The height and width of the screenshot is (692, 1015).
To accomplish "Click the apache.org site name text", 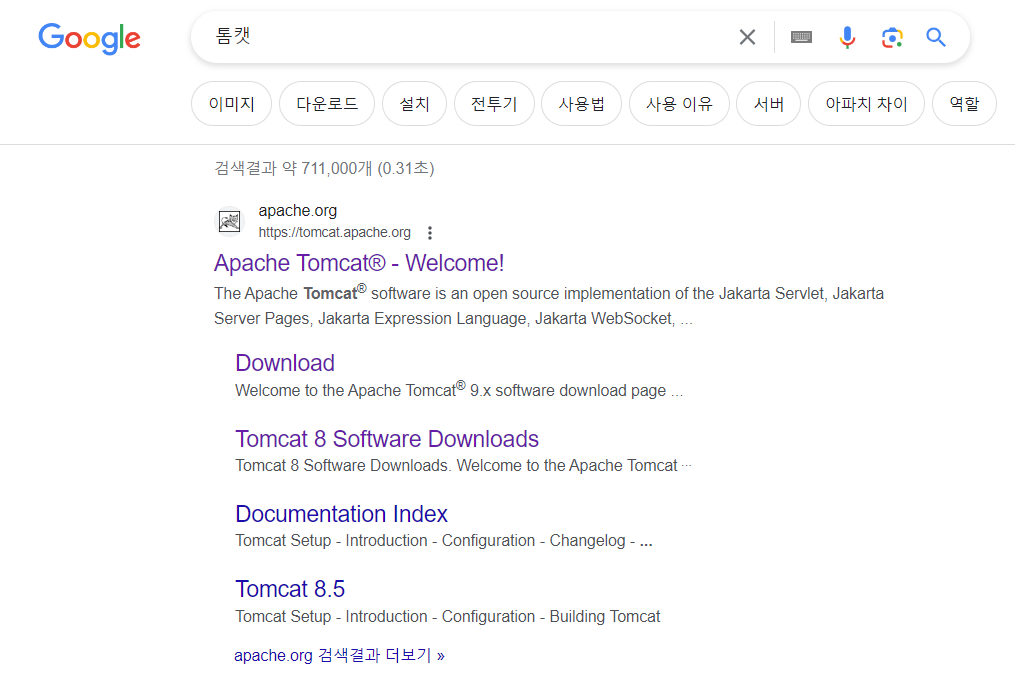I will pyautogui.click(x=298, y=211).
